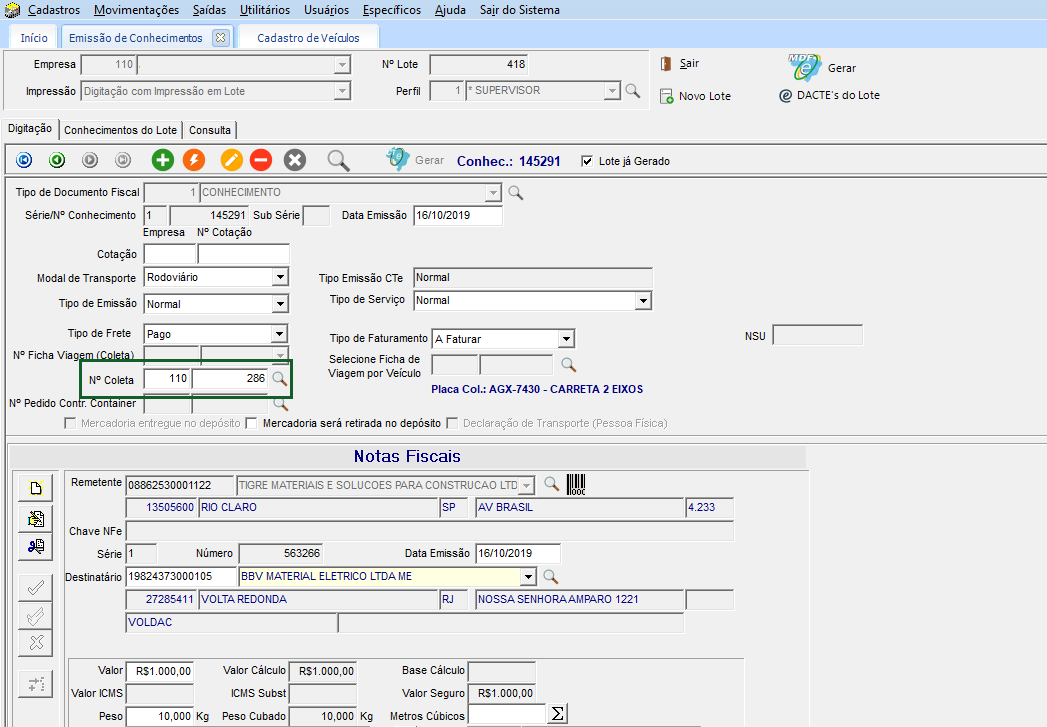This screenshot has width=1047, height=727.
Task: Open the Tipo de Frete dropdown
Action: (280, 334)
